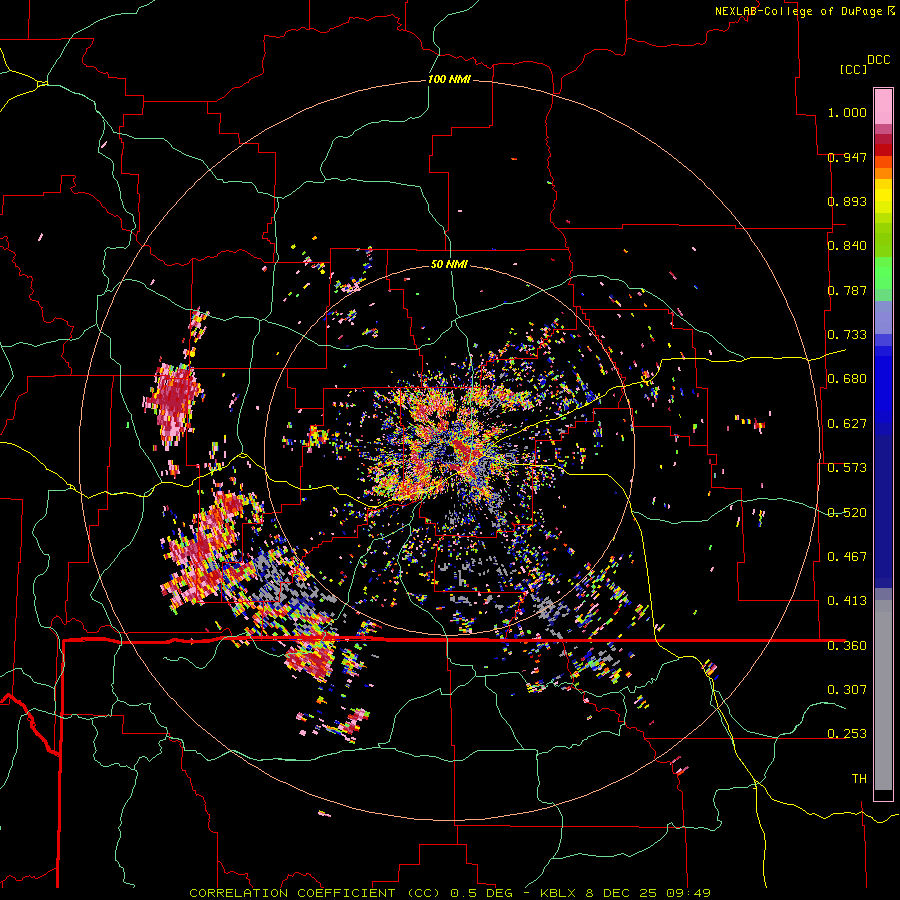Click the DCC label above the color scale

coord(878,60)
